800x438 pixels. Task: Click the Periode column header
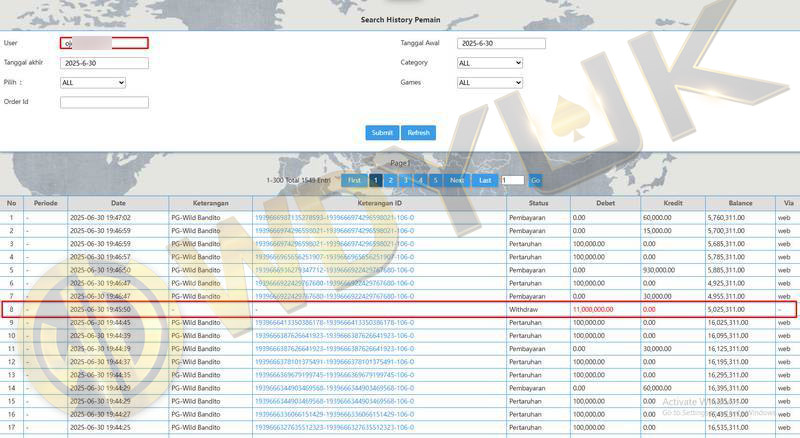(x=45, y=203)
